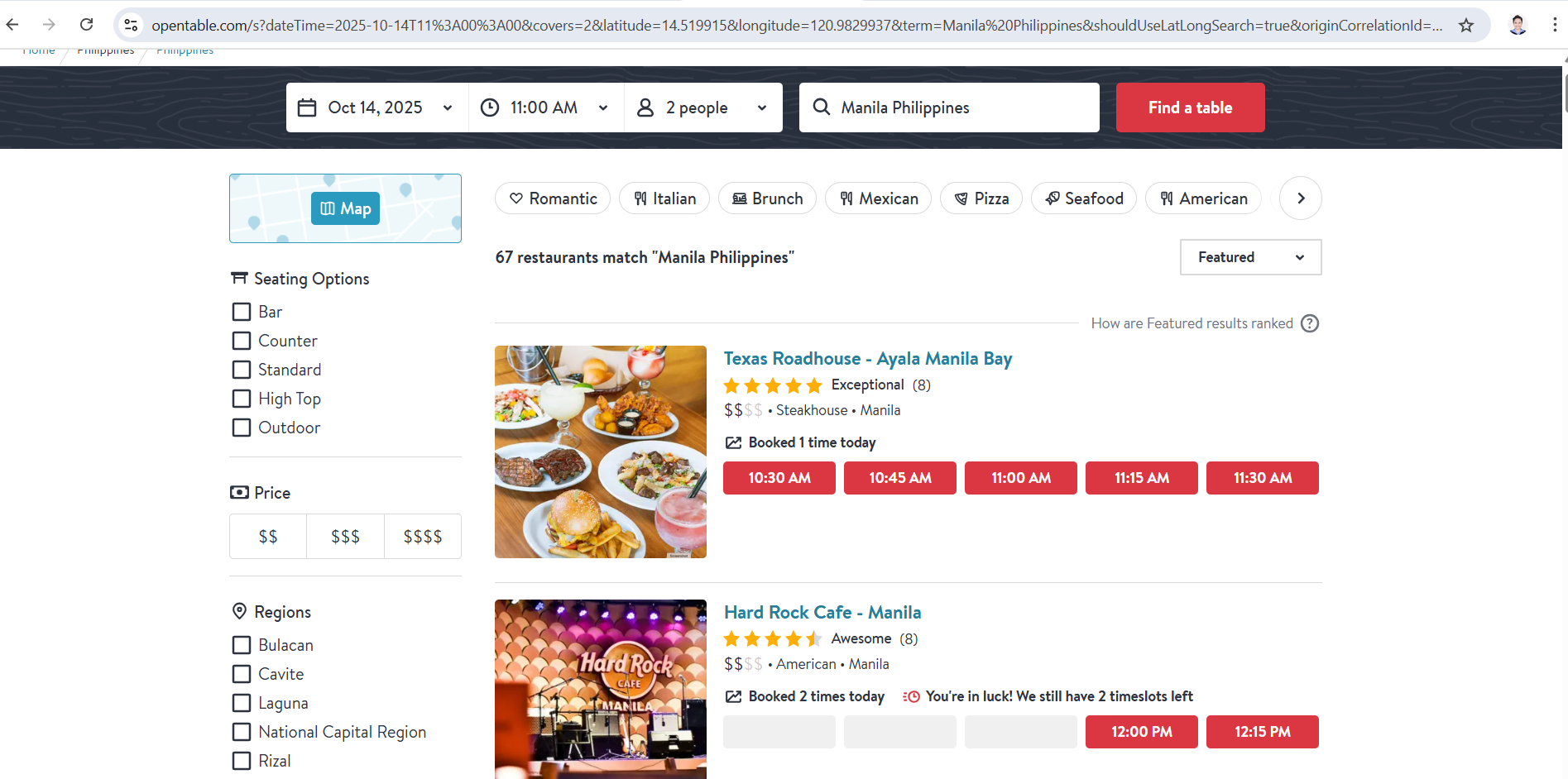Select the $$$$ price filter
This screenshot has height=779, width=1568.
pyautogui.click(x=423, y=537)
